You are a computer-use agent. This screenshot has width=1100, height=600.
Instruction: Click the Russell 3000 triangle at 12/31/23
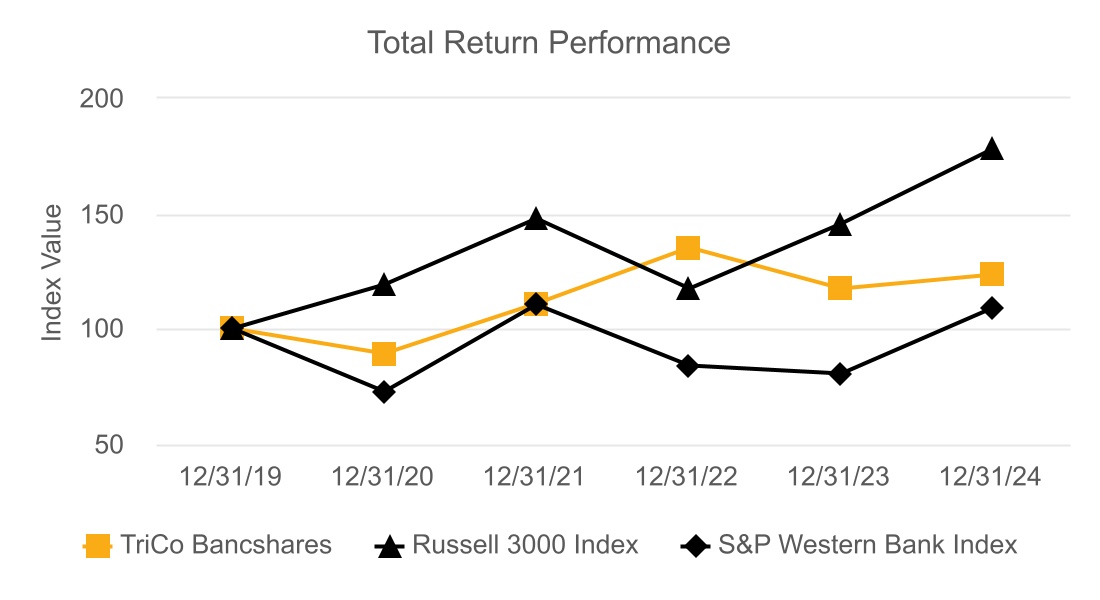point(840,226)
